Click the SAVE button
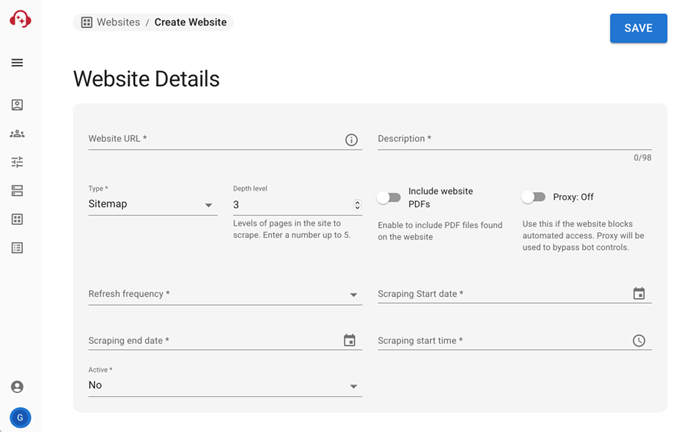683x432 pixels. pos(638,28)
